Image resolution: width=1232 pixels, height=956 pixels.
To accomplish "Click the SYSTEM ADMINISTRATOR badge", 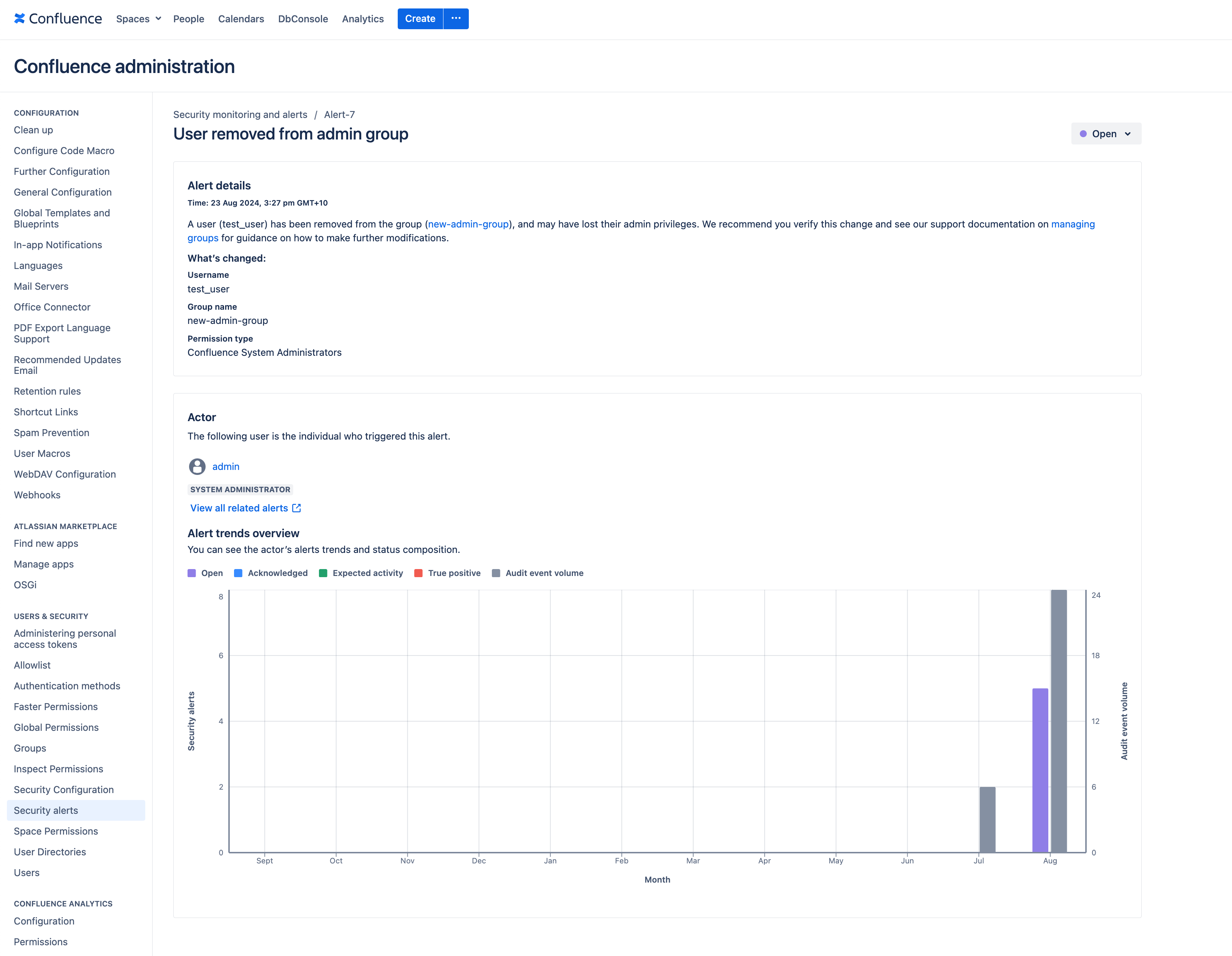I will 240,490.
